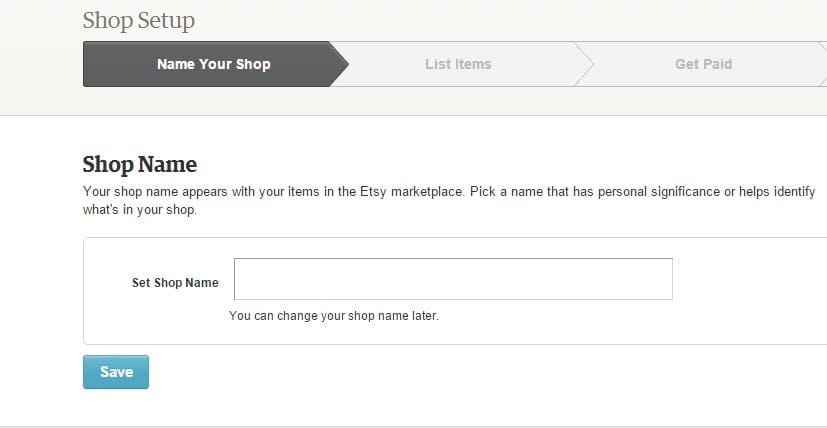Click the Shop Setup page title
Image resolution: width=827 pixels, height=428 pixels.
click(139, 21)
